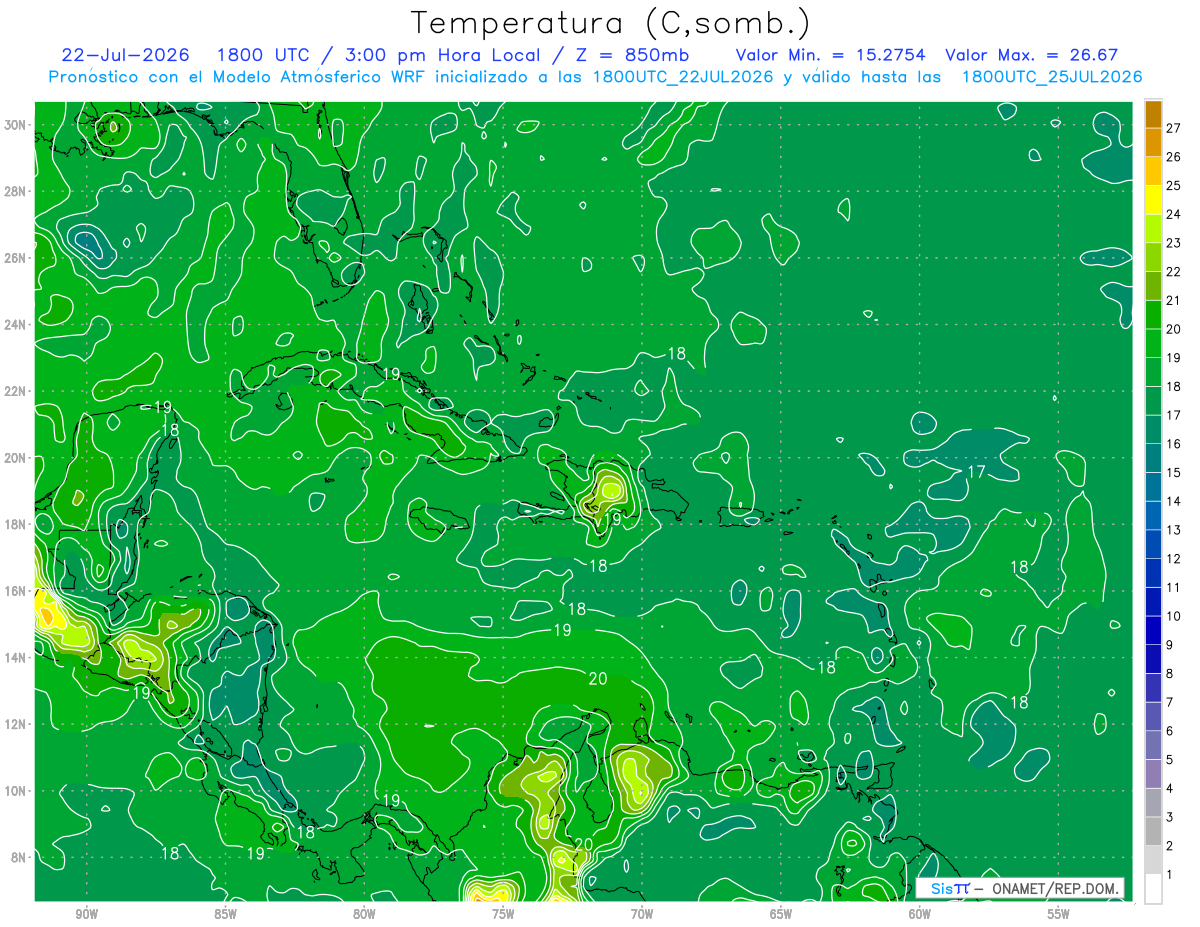Click the 30N latitude axis label

click(16, 125)
